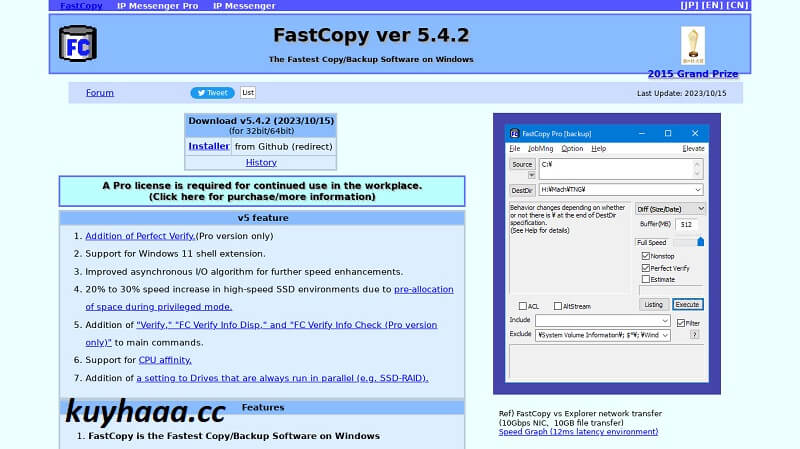Open the Drives run in parallel setting link
The height and width of the screenshot is (449, 800).
point(282,378)
